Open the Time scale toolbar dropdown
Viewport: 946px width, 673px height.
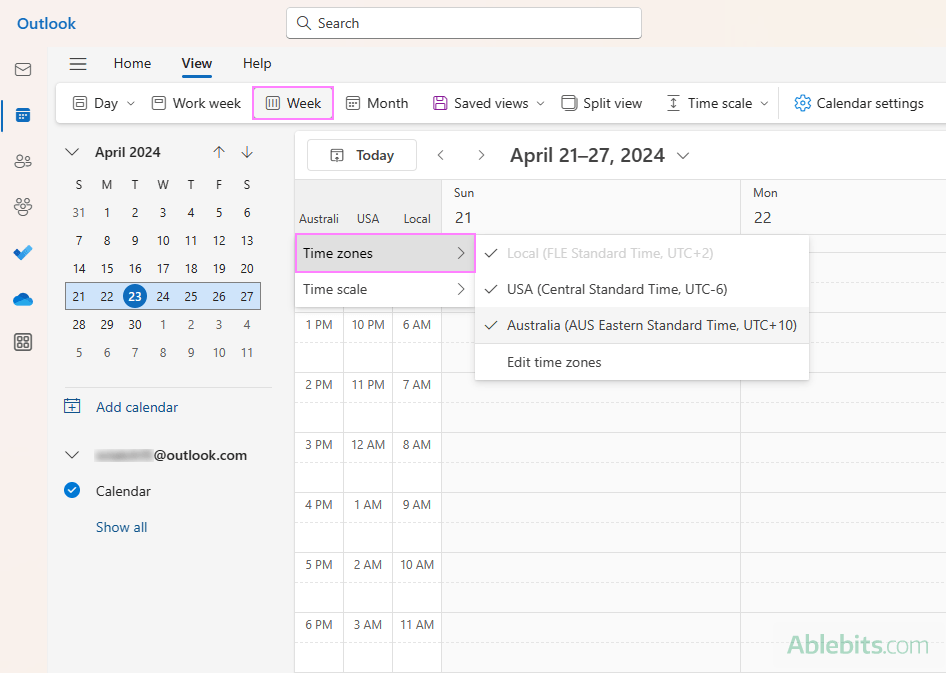[x=717, y=103]
